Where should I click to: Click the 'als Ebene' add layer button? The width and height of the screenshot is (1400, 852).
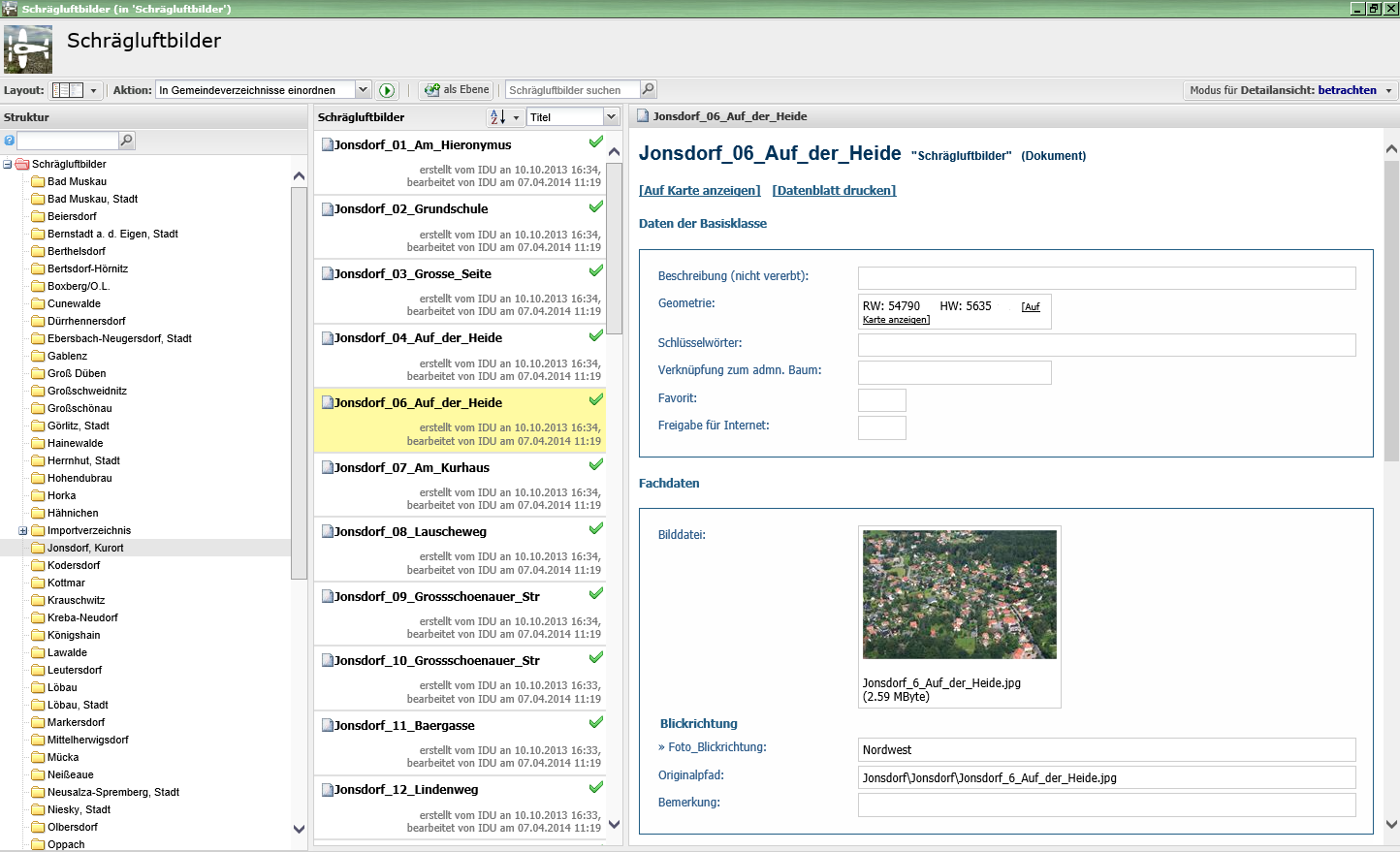457,90
